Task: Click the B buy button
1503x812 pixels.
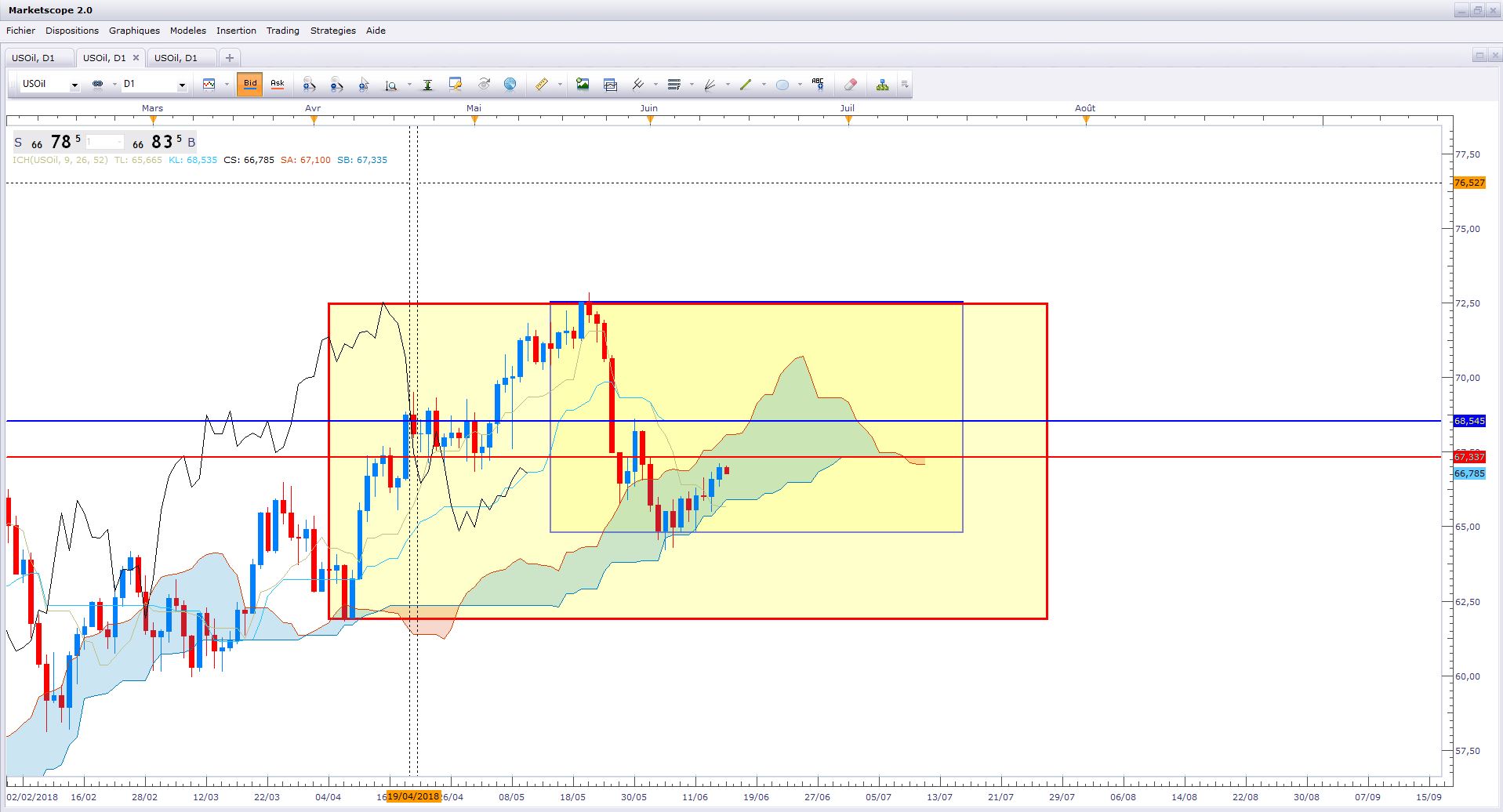Action: tap(191, 143)
